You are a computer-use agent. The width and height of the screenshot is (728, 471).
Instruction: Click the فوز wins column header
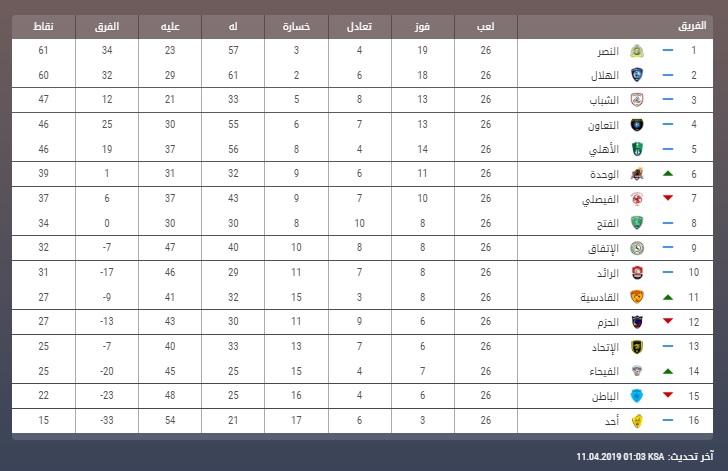click(x=422, y=26)
